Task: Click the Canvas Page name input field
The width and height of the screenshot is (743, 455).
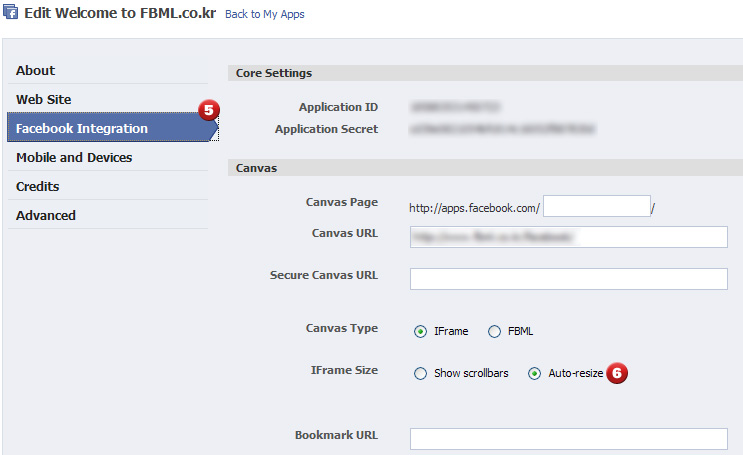Action: [x=597, y=206]
